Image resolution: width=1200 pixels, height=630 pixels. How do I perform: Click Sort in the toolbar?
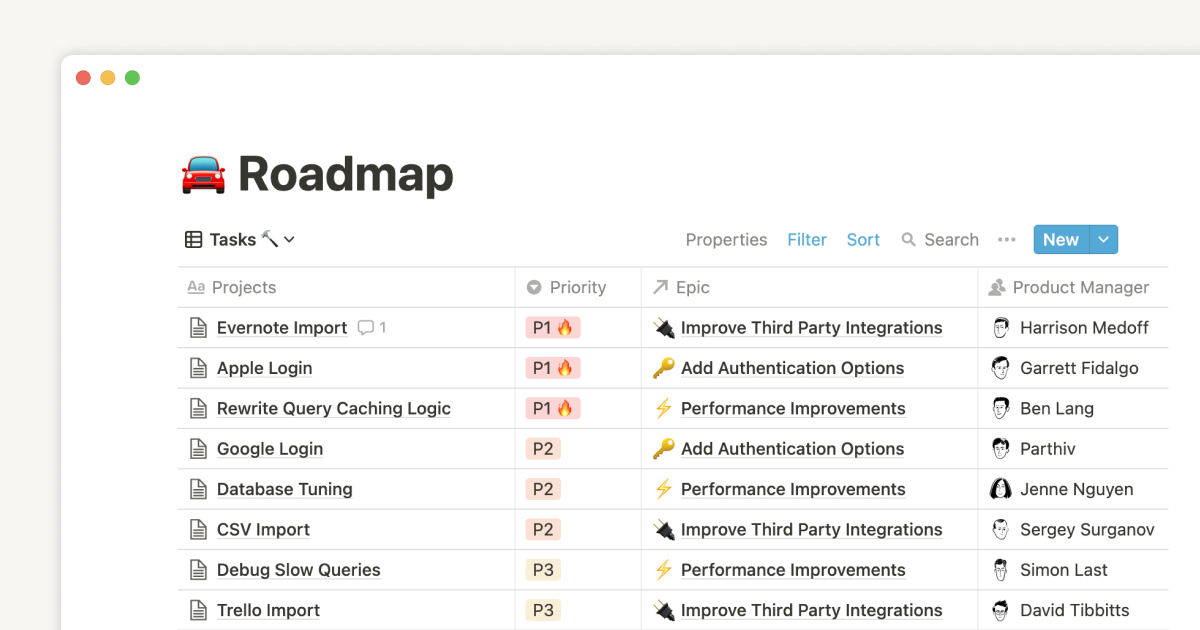point(863,240)
